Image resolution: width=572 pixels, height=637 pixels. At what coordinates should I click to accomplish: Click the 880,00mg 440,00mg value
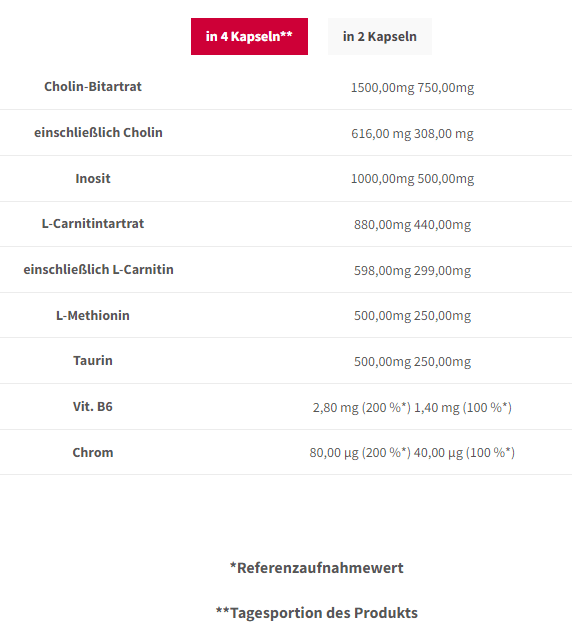(412, 224)
